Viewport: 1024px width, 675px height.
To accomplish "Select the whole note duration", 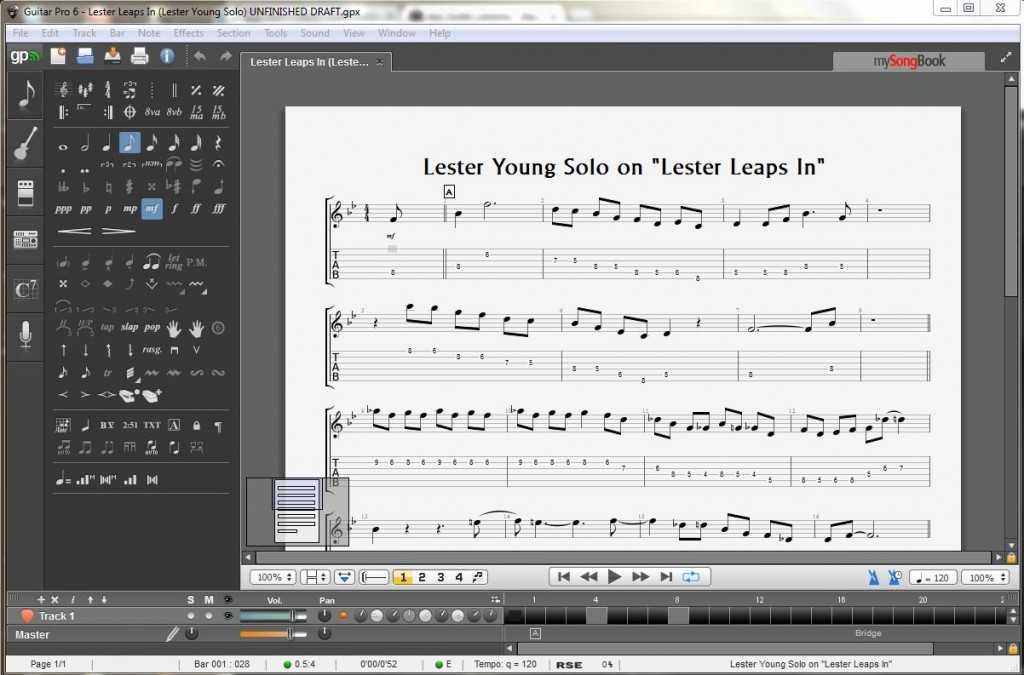I will pyautogui.click(x=63, y=147).
